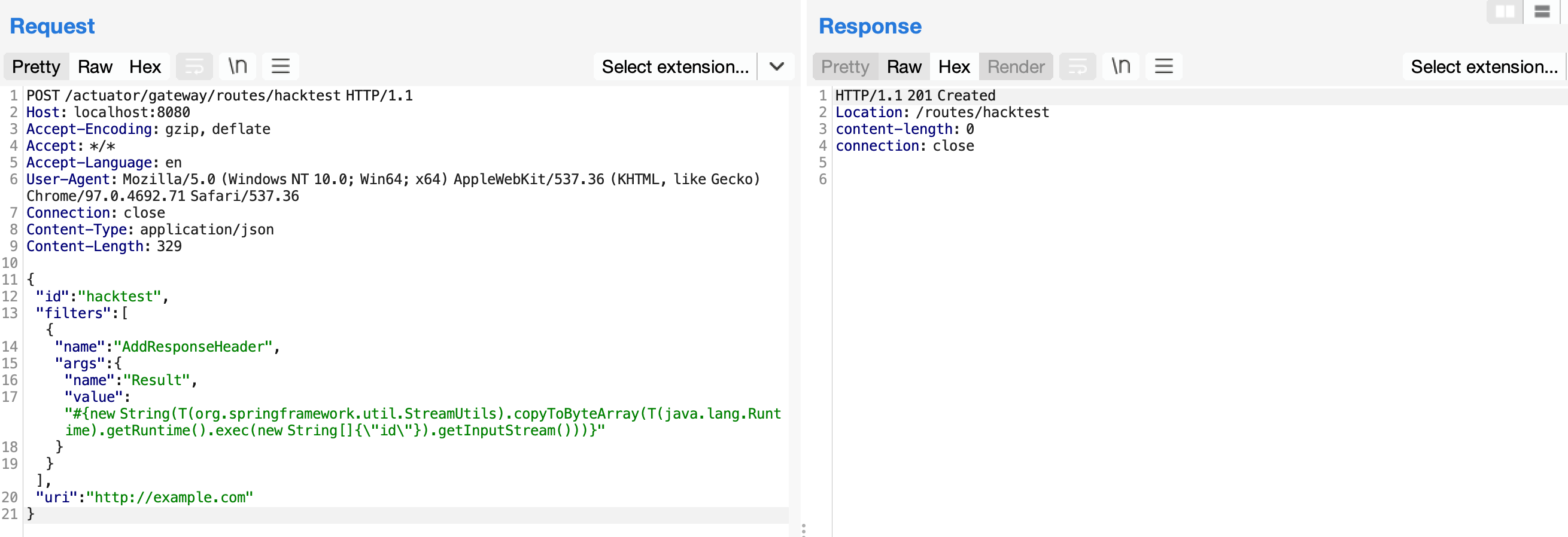The width and height of the screenshot is (1568, 537).
Task: Click the 'Host: localhost:8080' header line
Action: pyautogui.click(x=108, y=112)
